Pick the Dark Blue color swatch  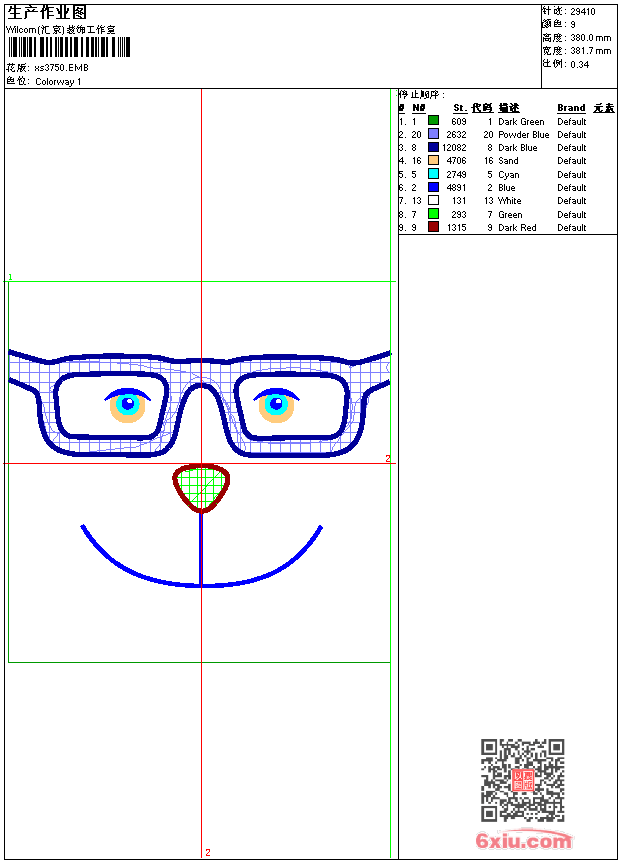coord(433,147)
